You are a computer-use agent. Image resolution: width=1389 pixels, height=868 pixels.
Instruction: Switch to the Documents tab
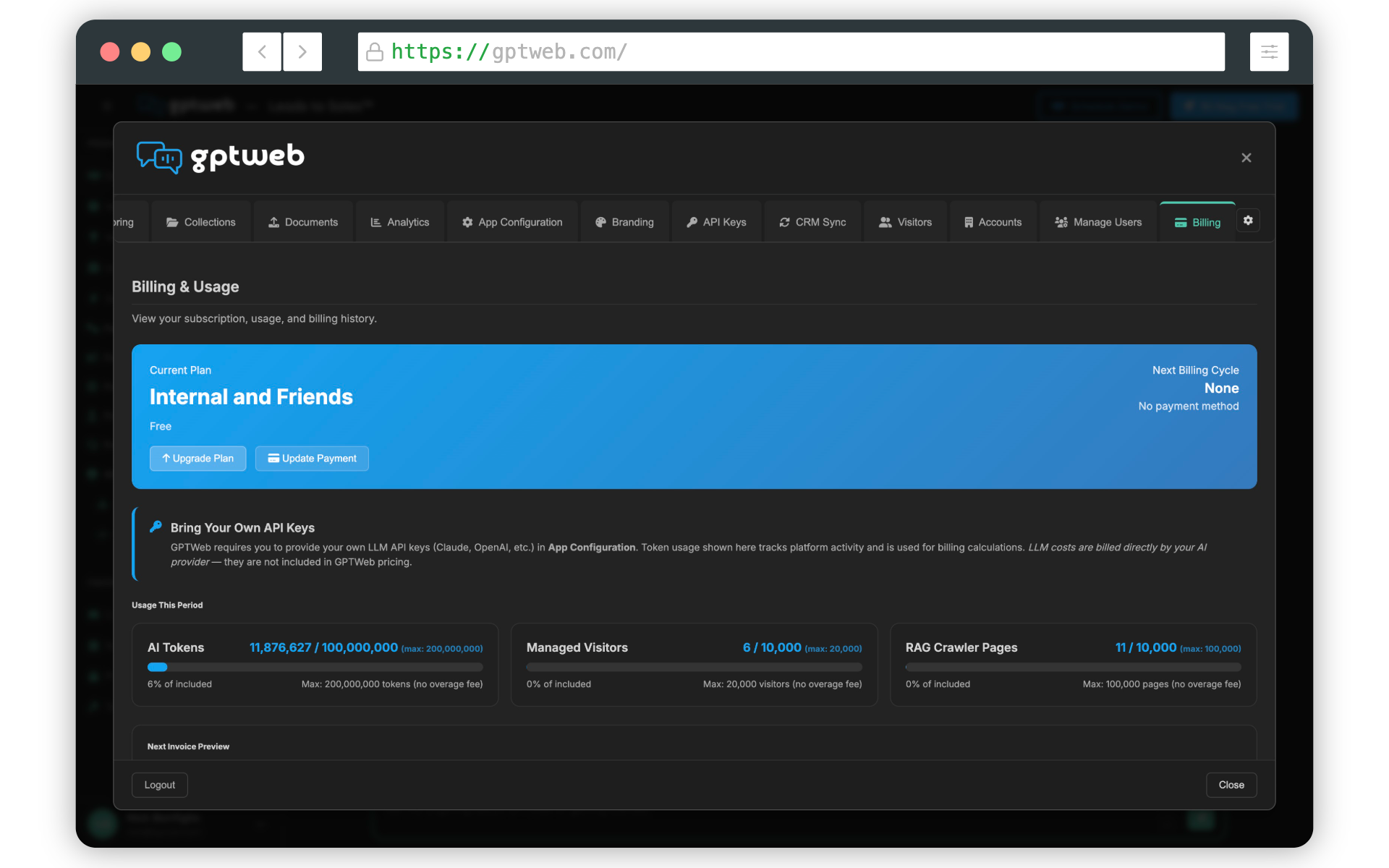click(x=303, y=222)
